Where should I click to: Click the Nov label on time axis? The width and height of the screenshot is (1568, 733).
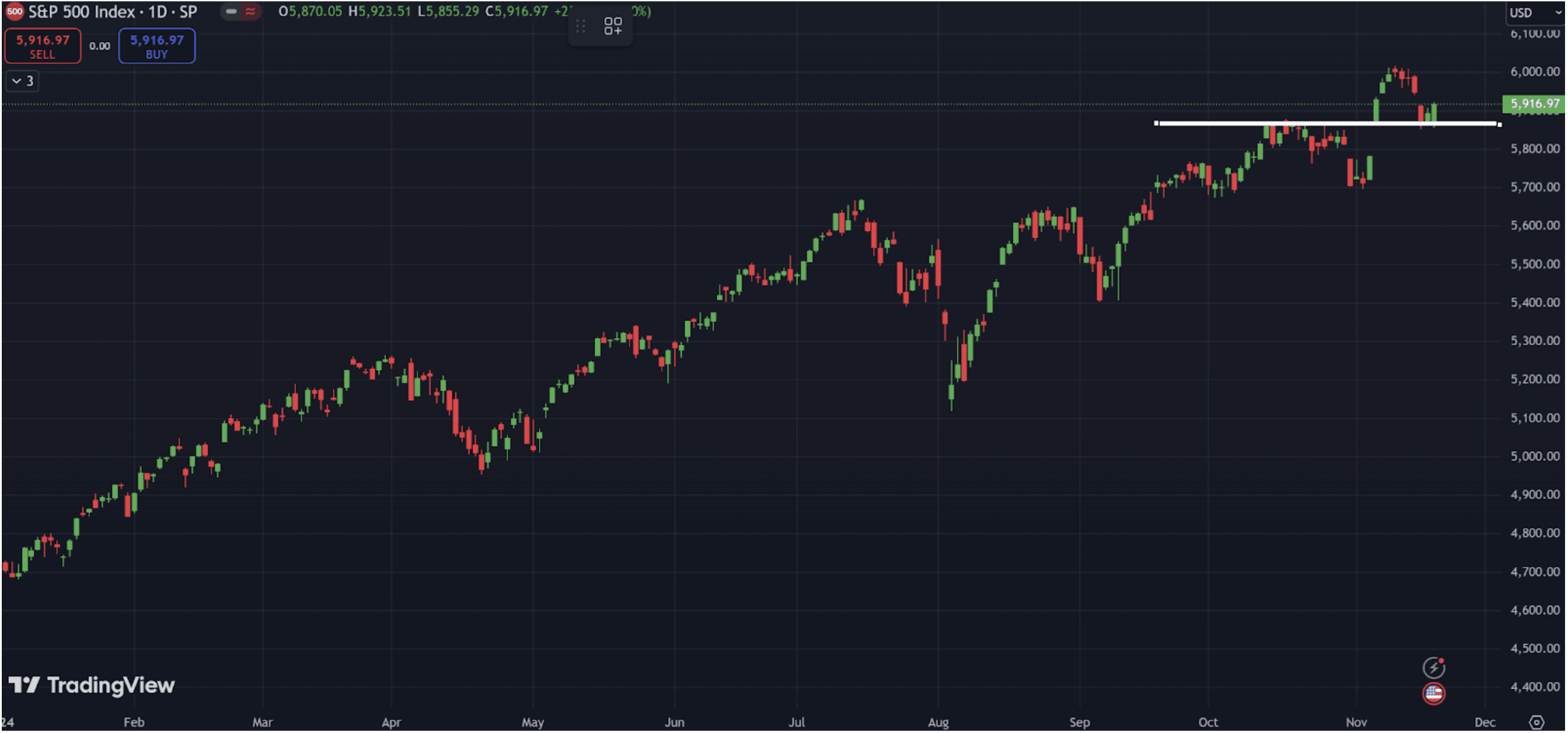1355,723
